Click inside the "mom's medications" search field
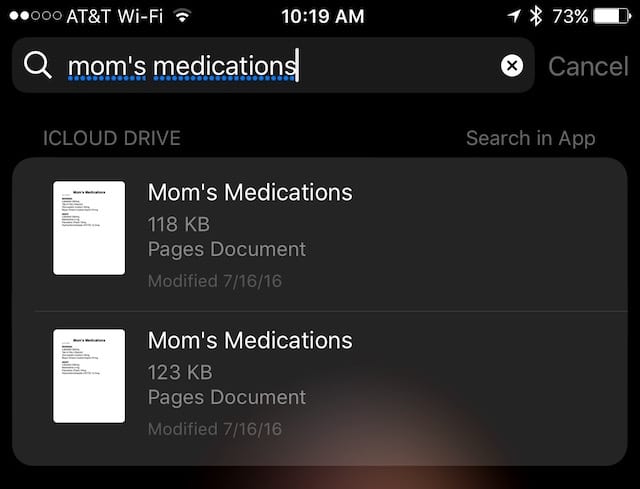Viewport: 640px width, 489px height. 270,66
